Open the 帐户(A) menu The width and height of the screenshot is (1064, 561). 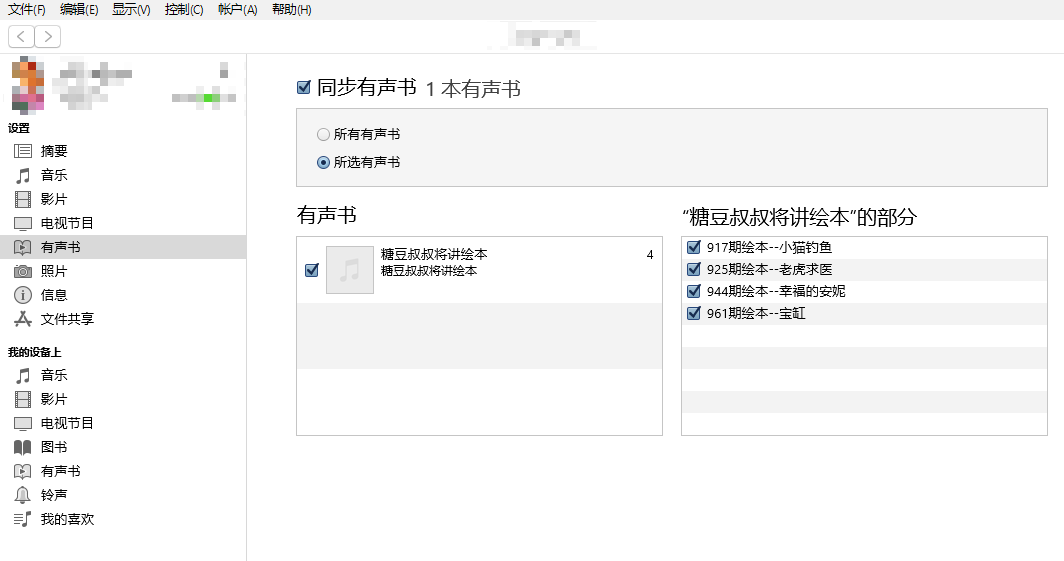tap(237, 9)
